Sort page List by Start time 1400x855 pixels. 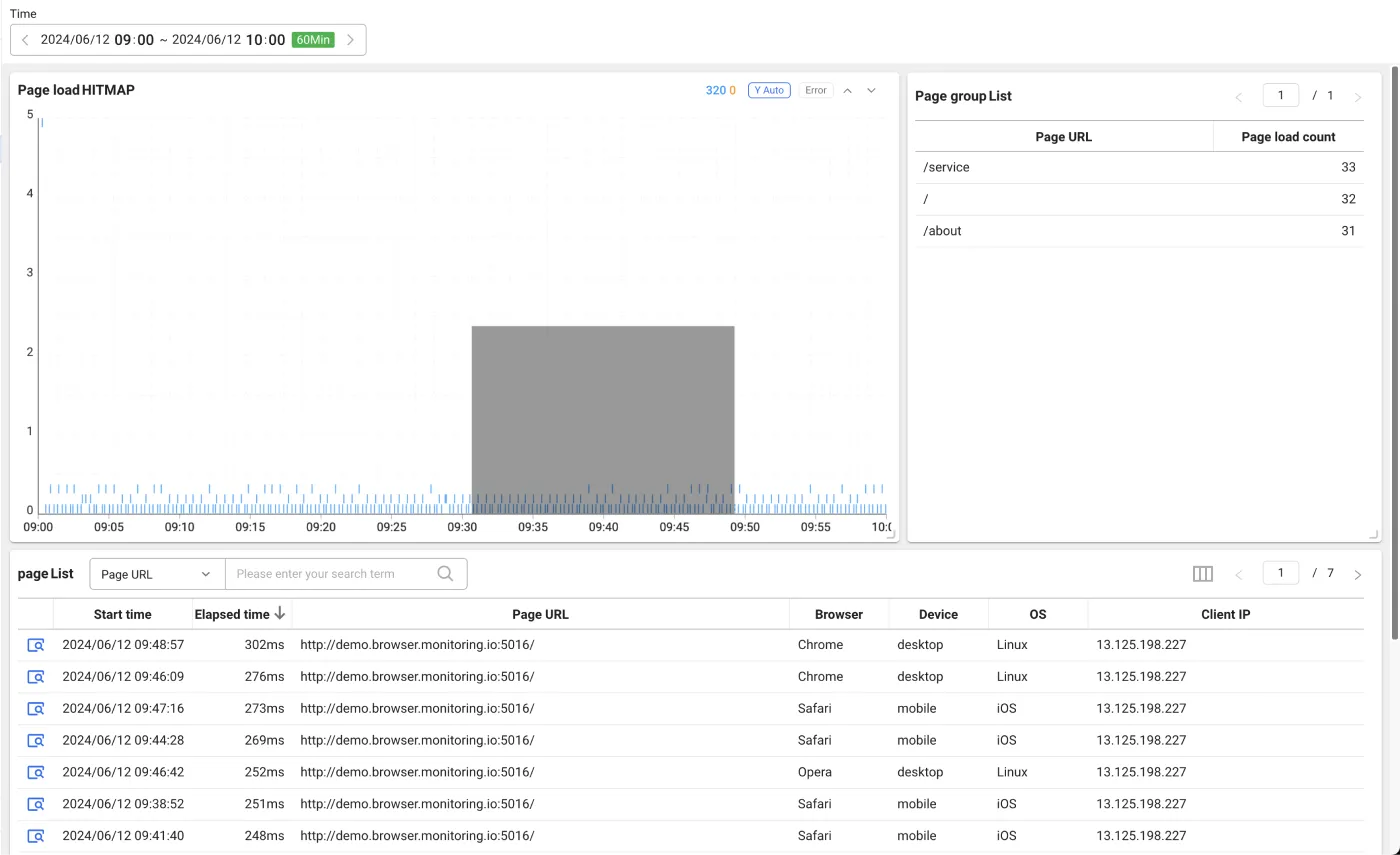point(123,614)
